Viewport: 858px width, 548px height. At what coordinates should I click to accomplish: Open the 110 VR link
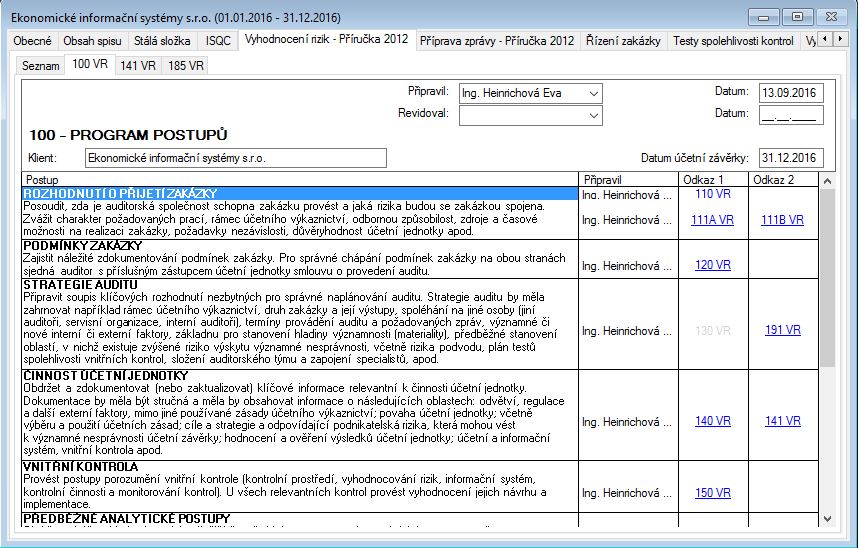(x=712, y=194)
